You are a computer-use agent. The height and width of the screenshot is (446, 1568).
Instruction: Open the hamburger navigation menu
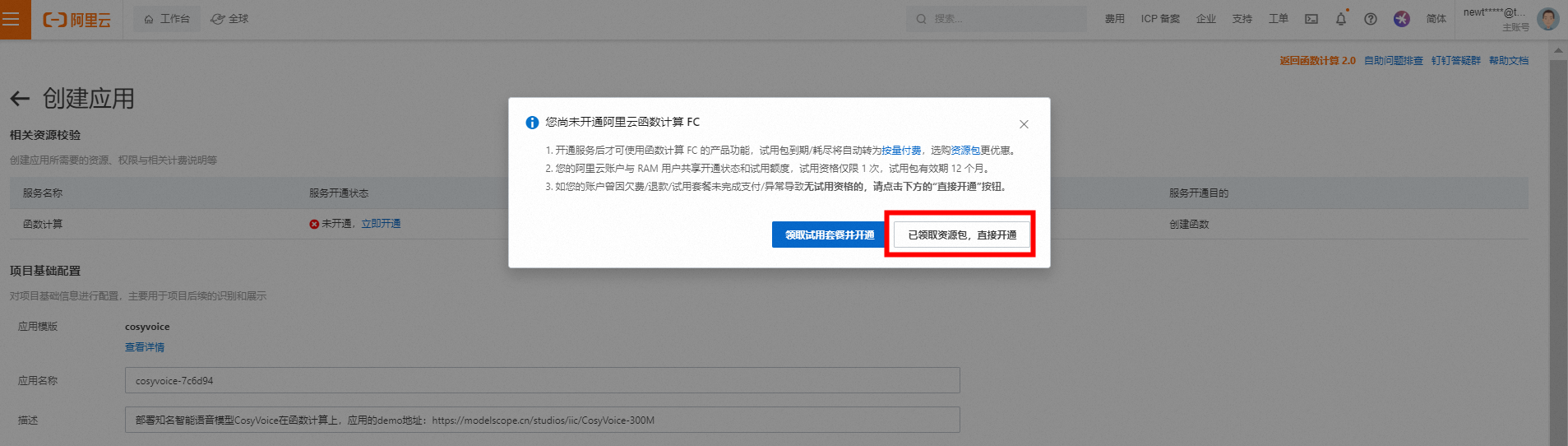(12, 19)
